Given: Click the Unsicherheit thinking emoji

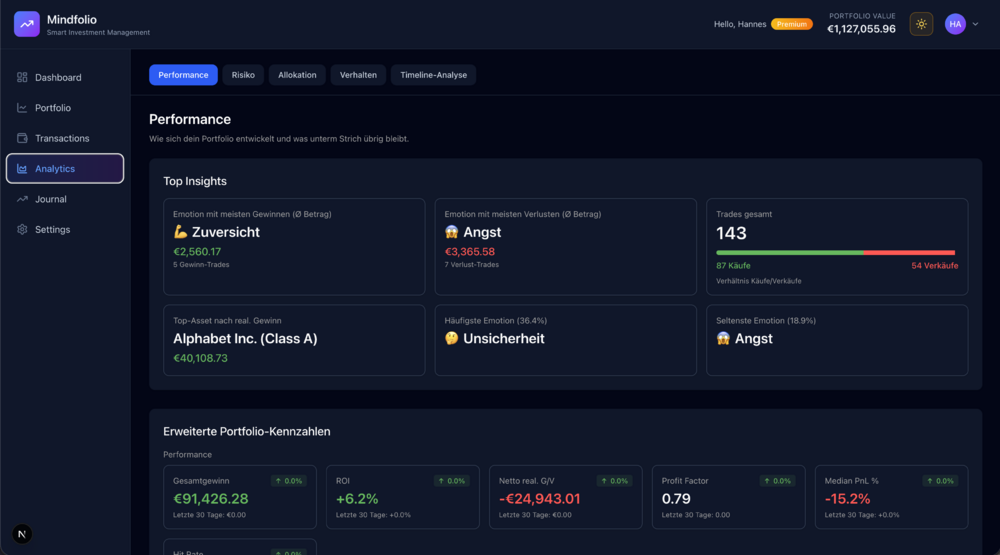Looking at the screenshot, I should pyautogui.click(x=452, y=338).
